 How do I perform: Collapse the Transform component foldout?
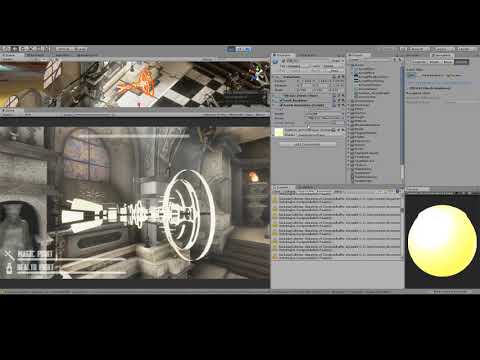point(274,77)
